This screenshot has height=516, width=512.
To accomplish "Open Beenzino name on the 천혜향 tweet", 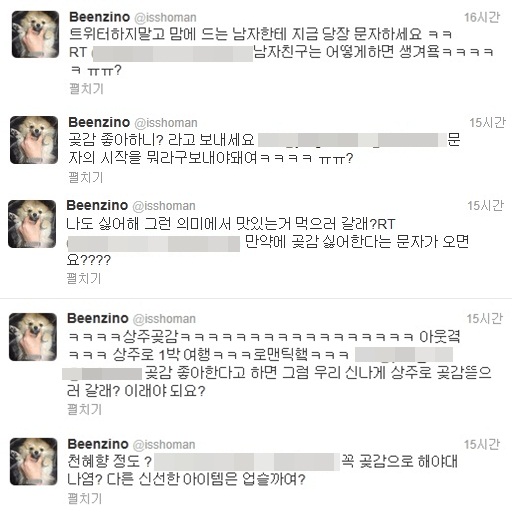I will click(98, 444).
